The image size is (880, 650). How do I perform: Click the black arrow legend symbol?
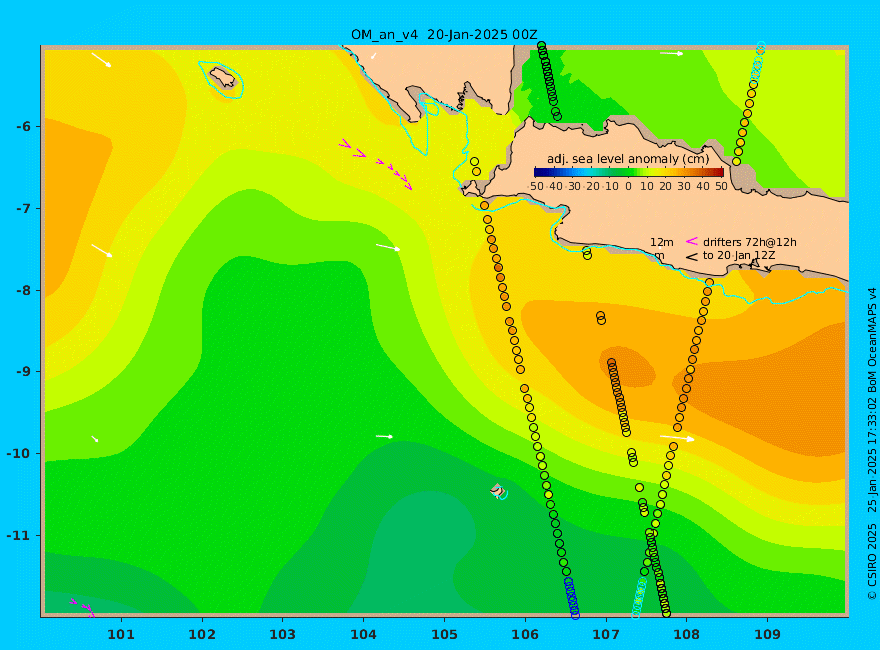[x=691, y=257]
